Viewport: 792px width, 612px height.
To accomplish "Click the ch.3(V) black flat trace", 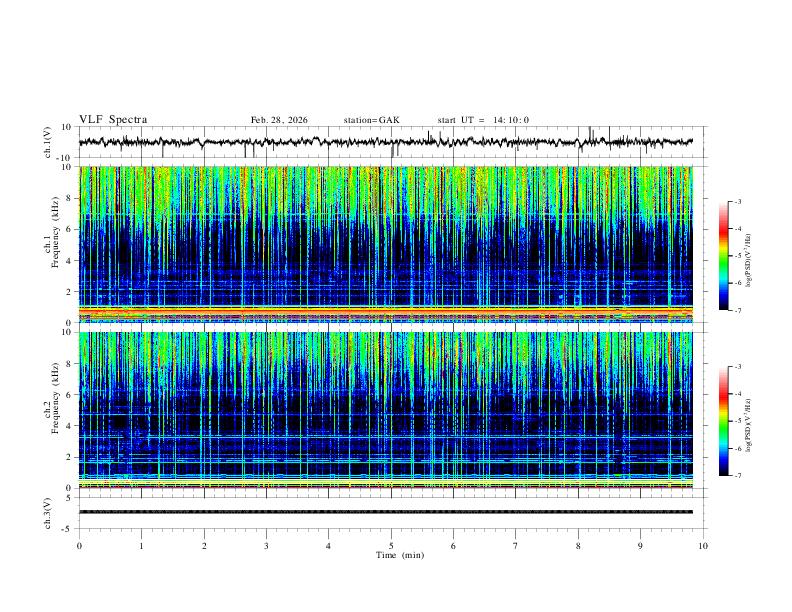I will 386,512.
